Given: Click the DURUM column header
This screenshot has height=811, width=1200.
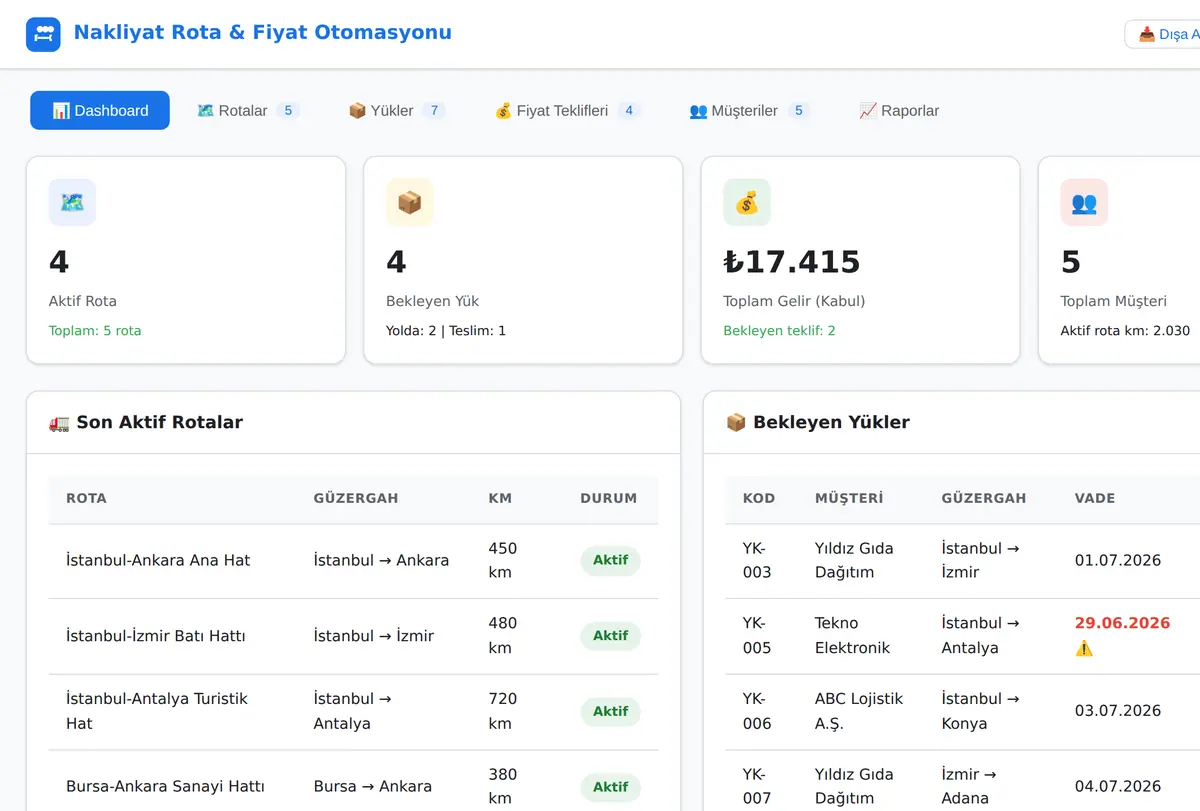Looking at the screenshot, I should click(x=609, y=498).
